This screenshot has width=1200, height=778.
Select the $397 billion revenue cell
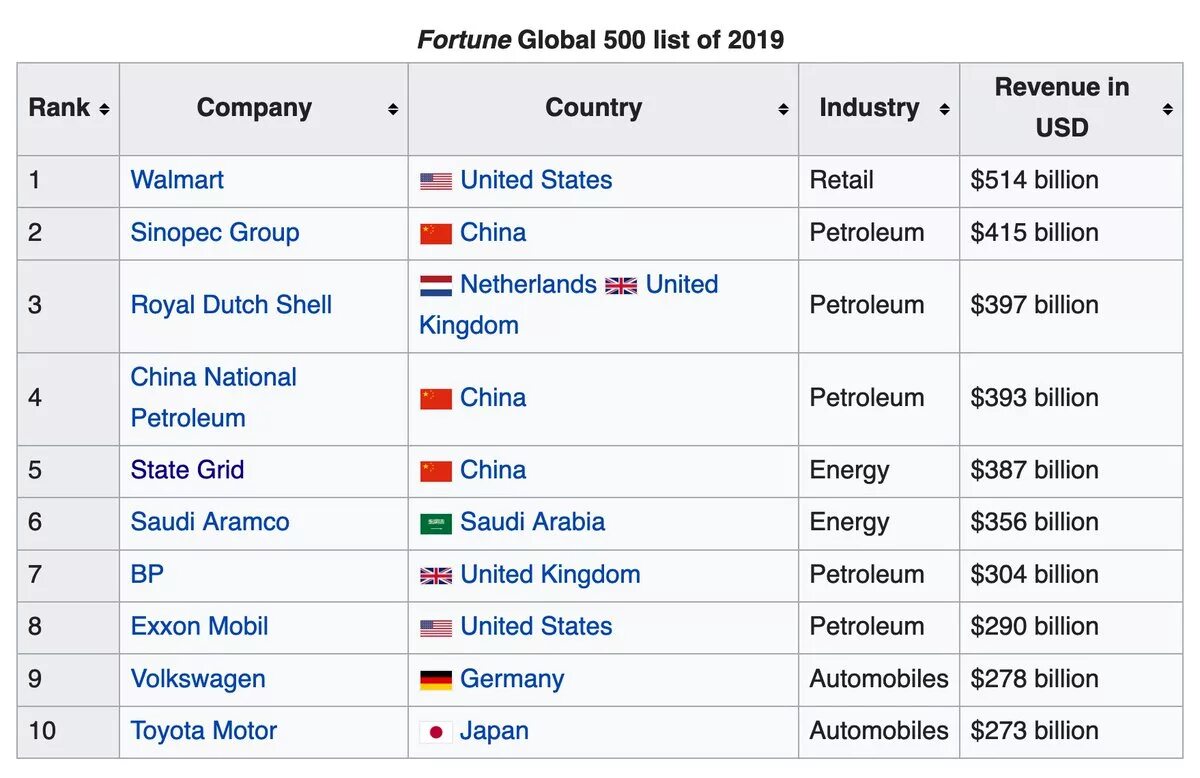[1071, 306]
